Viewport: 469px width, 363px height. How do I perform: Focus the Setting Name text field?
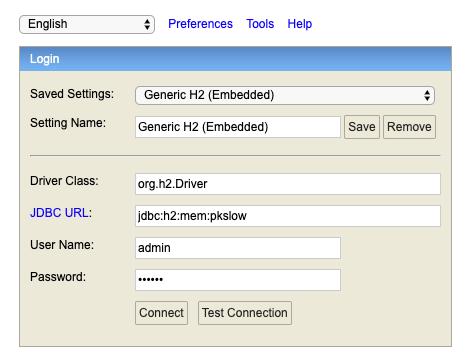pyautogui.click(x=238, y=127)
